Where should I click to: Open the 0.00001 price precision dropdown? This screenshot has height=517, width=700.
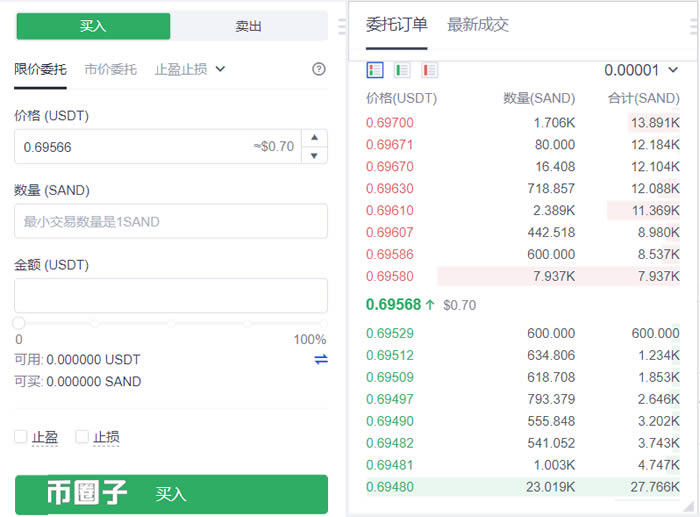pos(641,70)
